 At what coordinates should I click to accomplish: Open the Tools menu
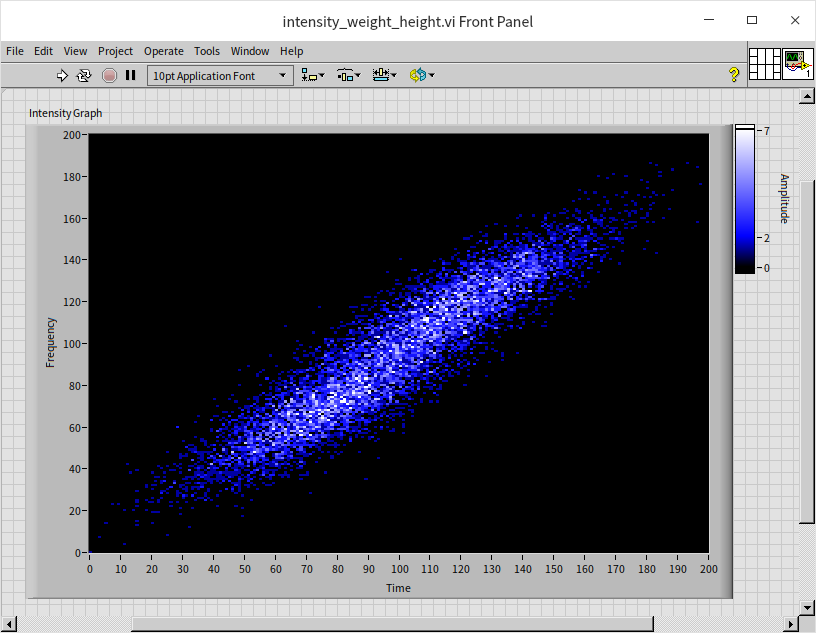207,51
